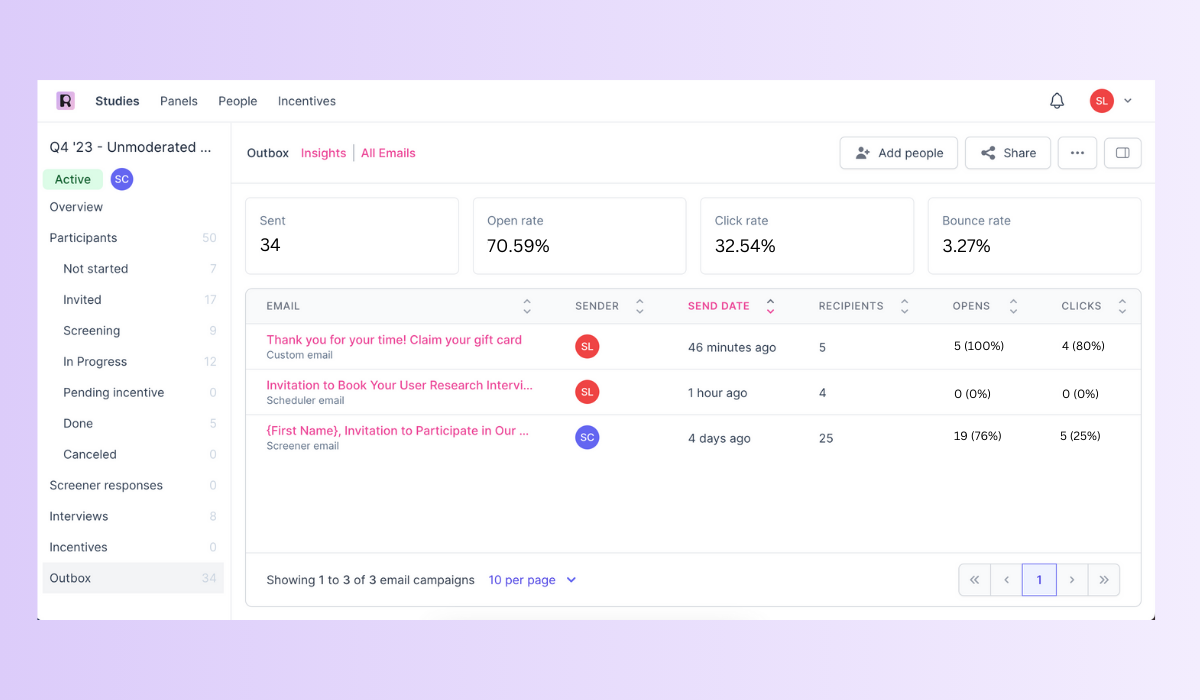Click the SL sender avatar in Thank you row
This screenshot has height=700, width=1200.
coord(587,347)
